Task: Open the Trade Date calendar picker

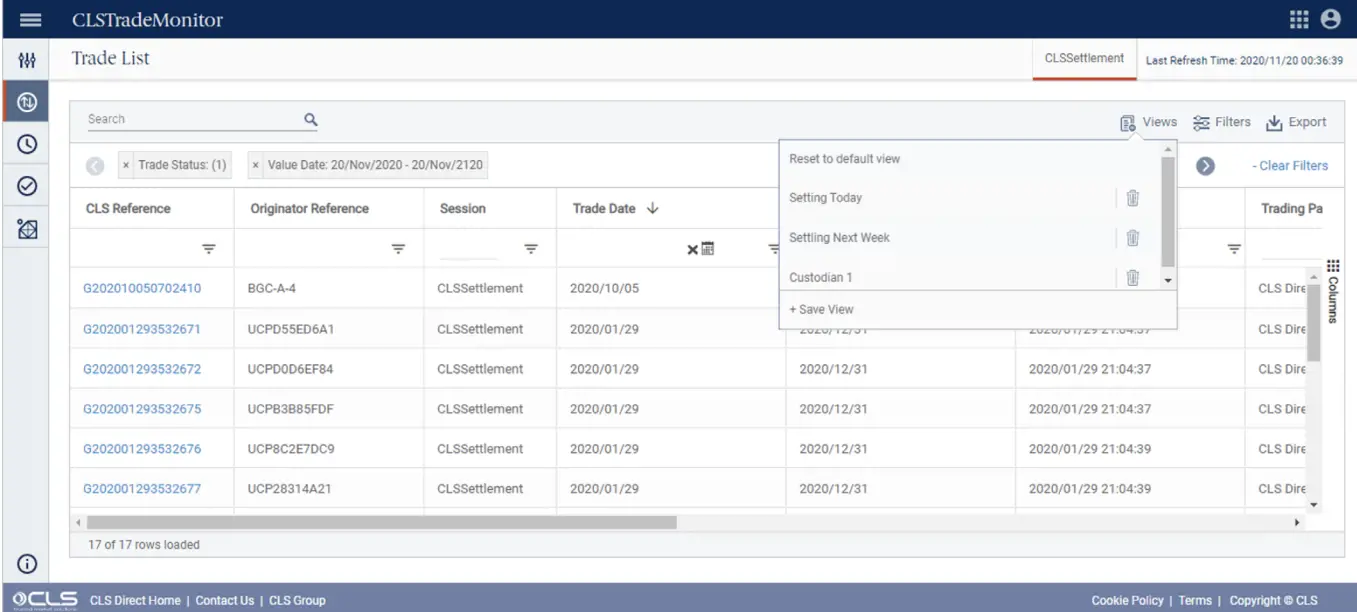Action: (x=707, y=249)
